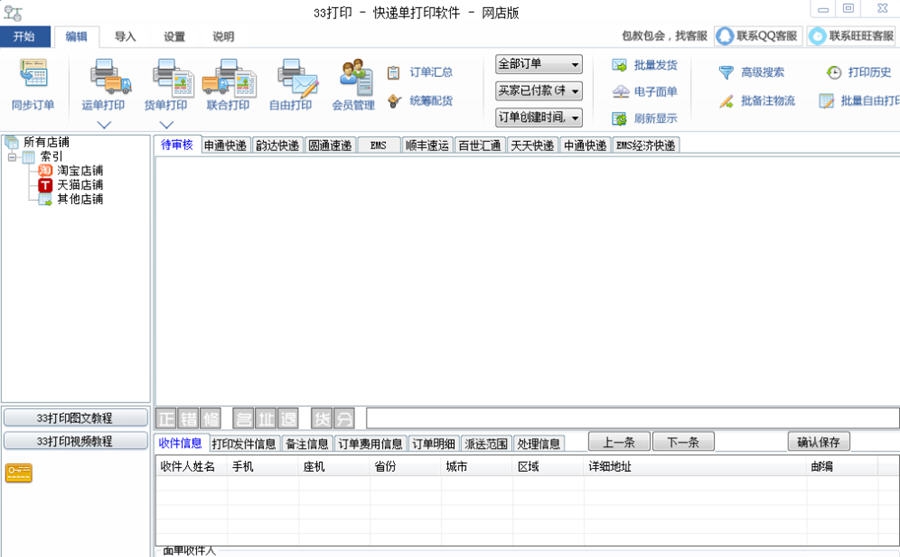
Task: Click the 分 split icon button
Action: [x=344, y=419]
